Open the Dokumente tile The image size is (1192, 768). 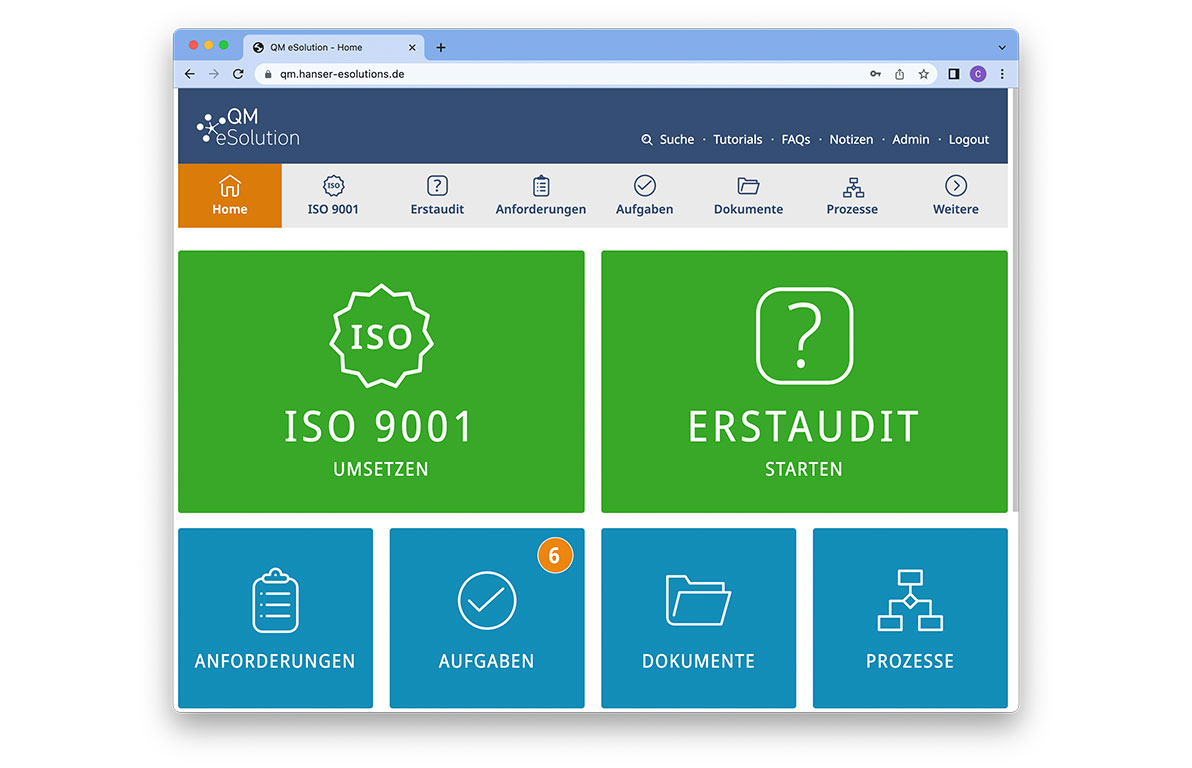(x=698, y=618)
